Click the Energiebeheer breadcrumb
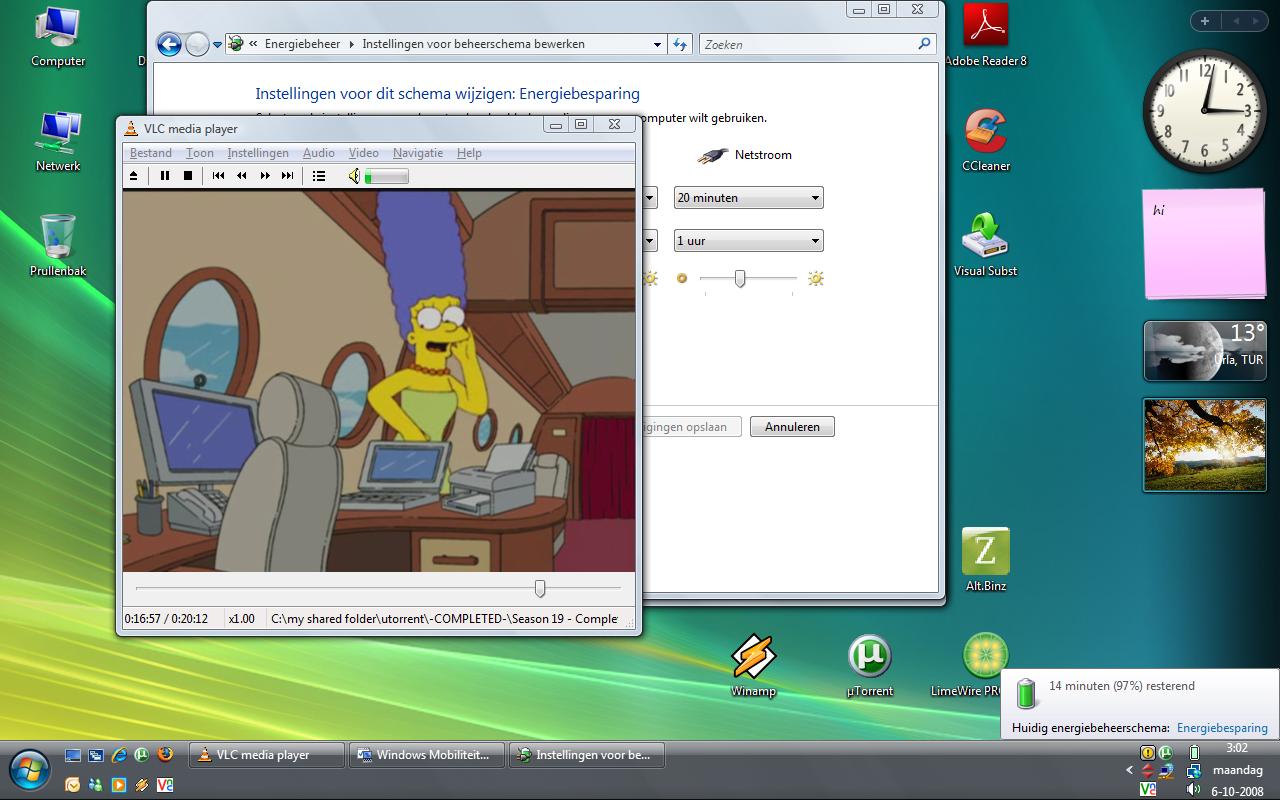This screenshot has height=800, width=1280. pos(302,44)
